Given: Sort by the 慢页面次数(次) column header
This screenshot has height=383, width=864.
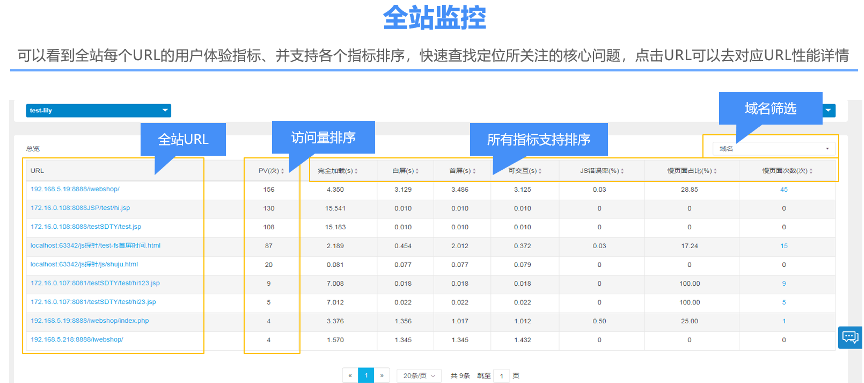Looking at the screenshot, I should click(787, 171).
